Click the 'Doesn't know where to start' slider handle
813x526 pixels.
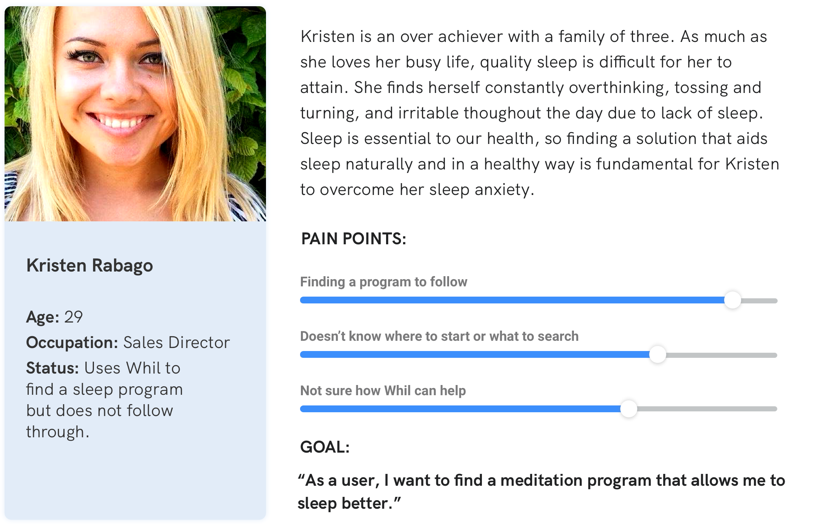point(657,355)
